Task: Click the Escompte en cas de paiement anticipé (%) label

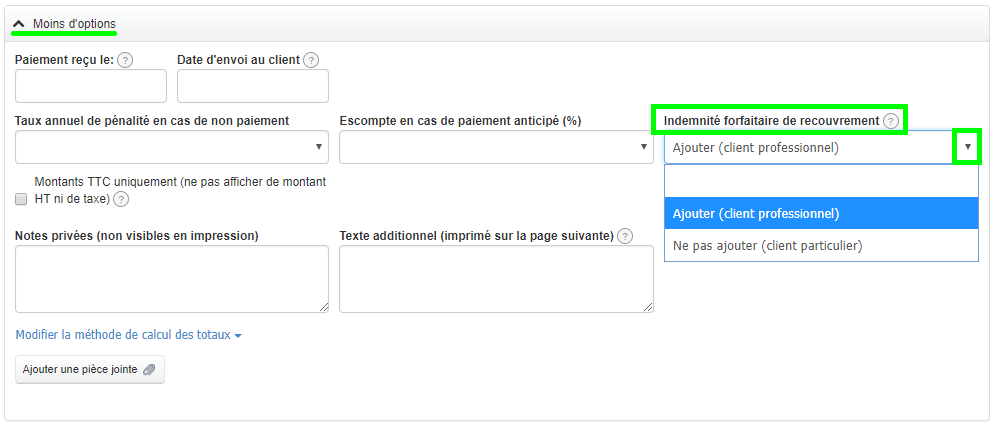Action: click(461, 121)
